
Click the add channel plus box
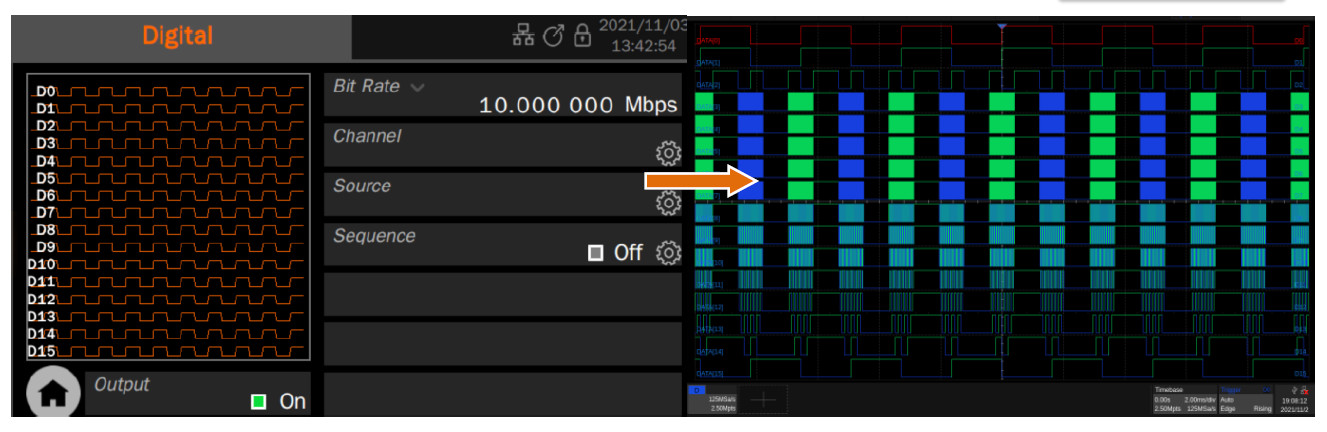763,400
